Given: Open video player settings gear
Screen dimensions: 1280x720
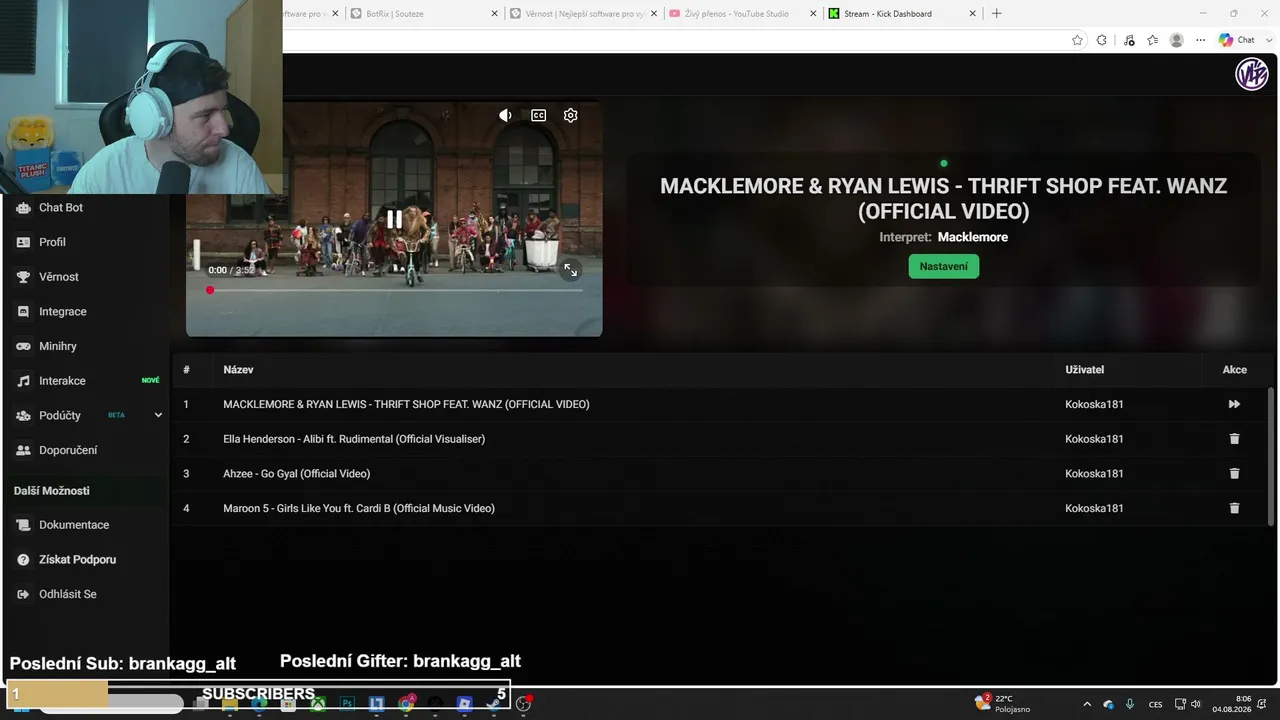Looking at the screenshot, I should click(x=570, y=115).
